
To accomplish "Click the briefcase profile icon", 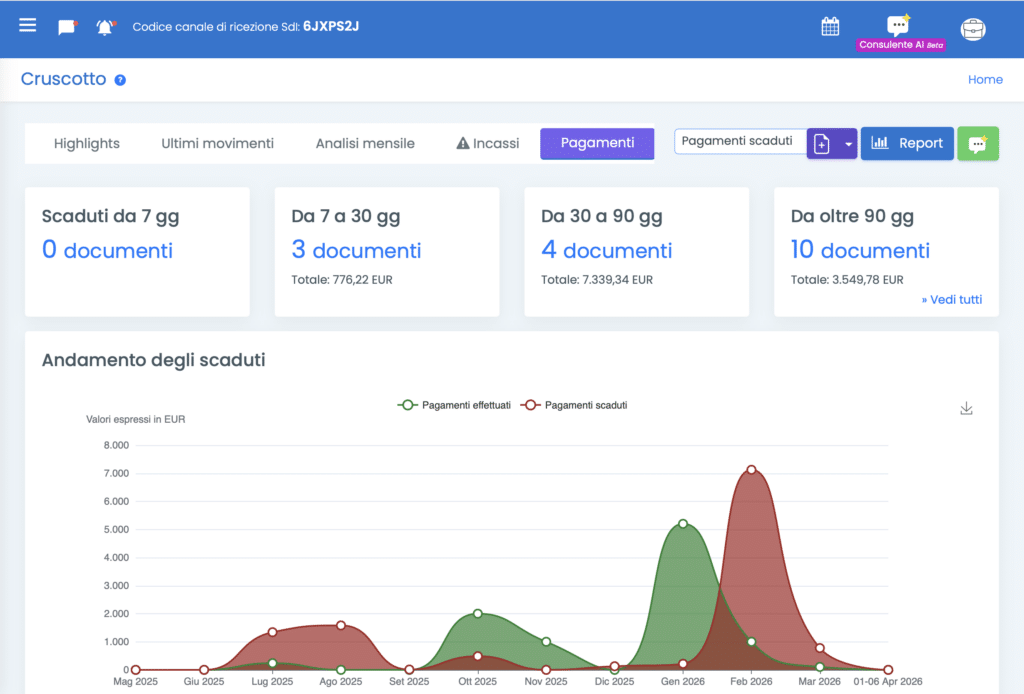I will click(972, 28).
